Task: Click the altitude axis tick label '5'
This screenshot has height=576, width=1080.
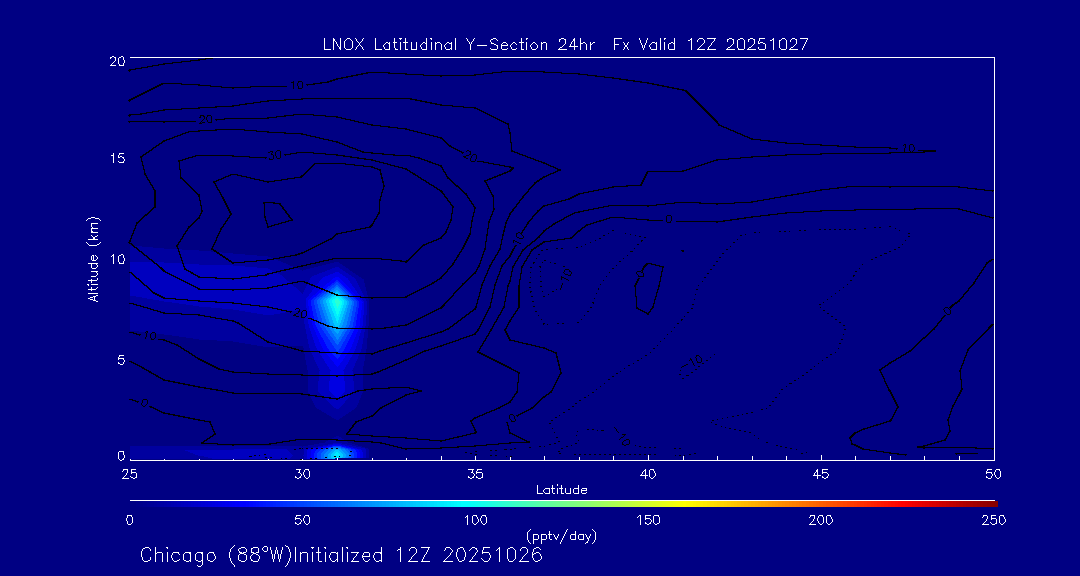Action: pyautogui.click(x=121, y=360)
